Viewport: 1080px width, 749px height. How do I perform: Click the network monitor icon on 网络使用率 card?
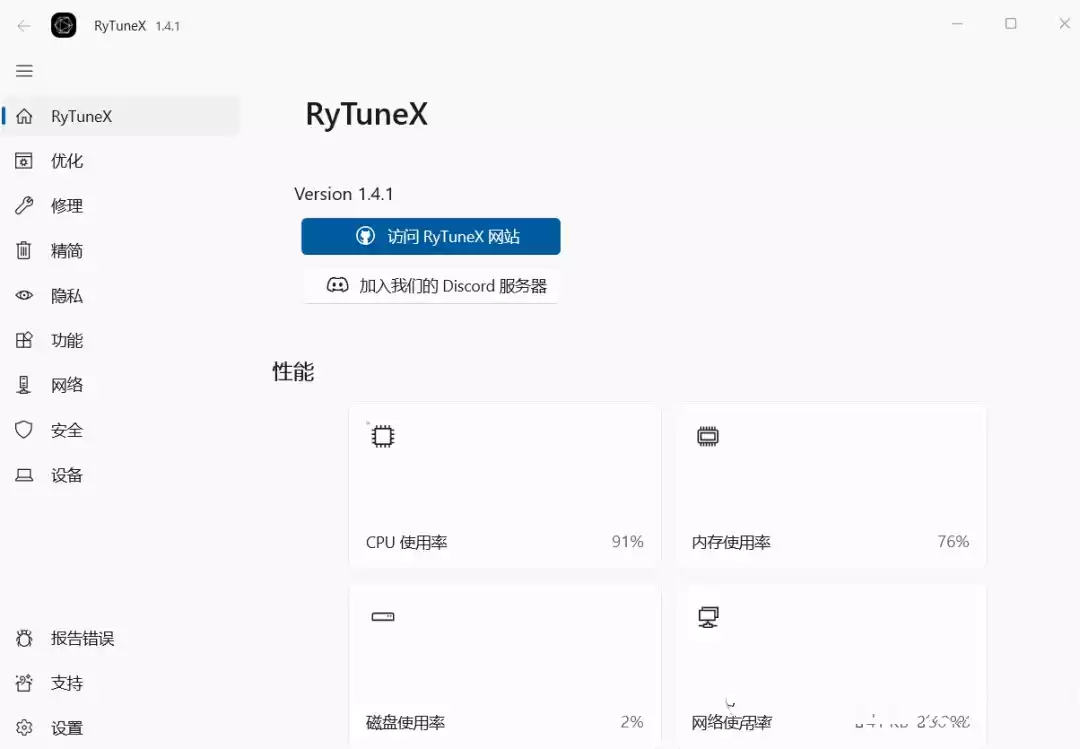point(708,616)
